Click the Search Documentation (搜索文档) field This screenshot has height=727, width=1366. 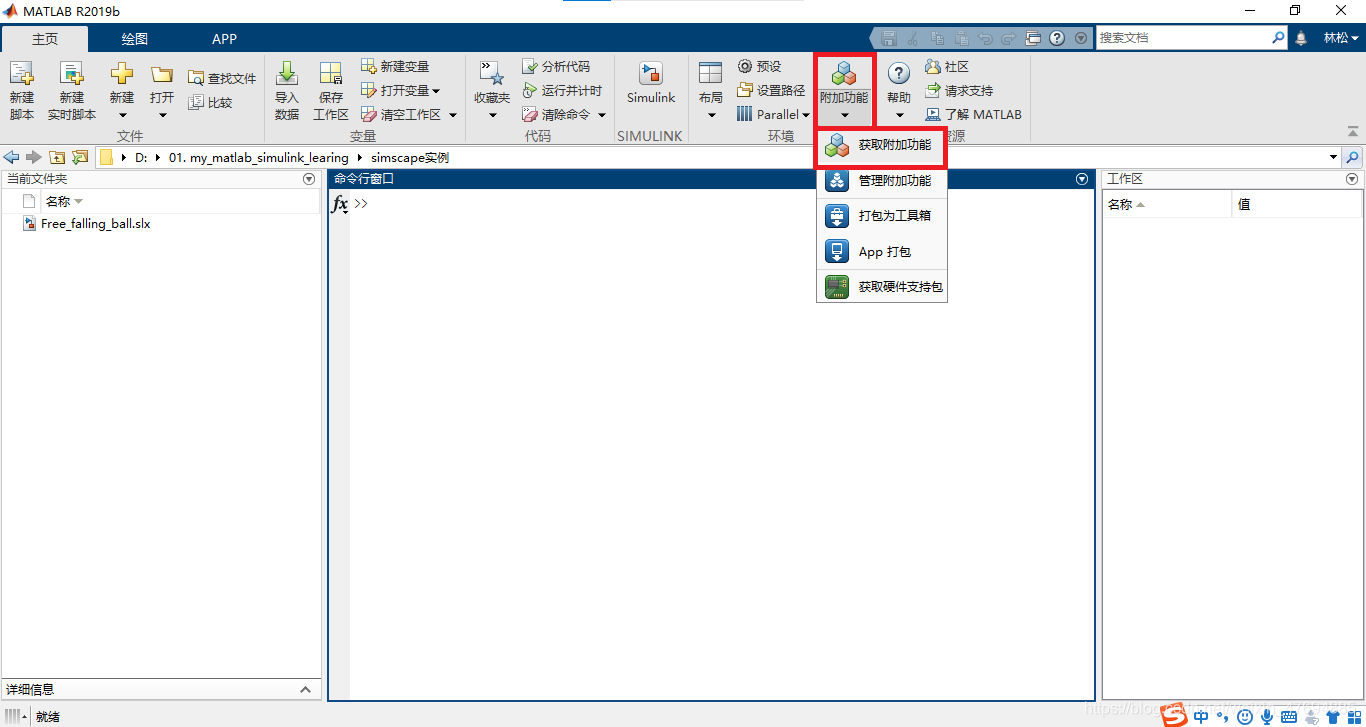point(1183,38)
